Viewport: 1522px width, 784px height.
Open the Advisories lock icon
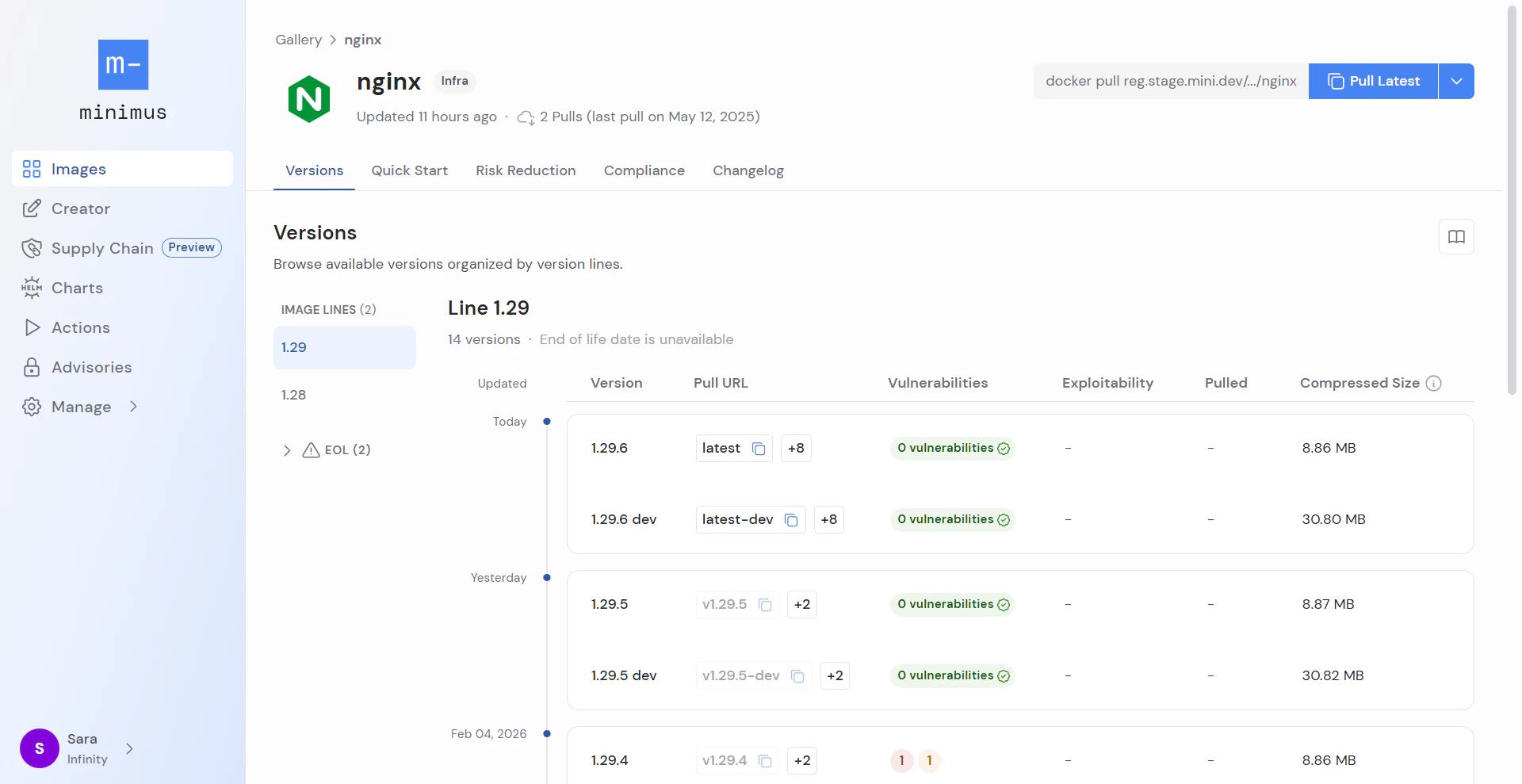coord(32,366)
